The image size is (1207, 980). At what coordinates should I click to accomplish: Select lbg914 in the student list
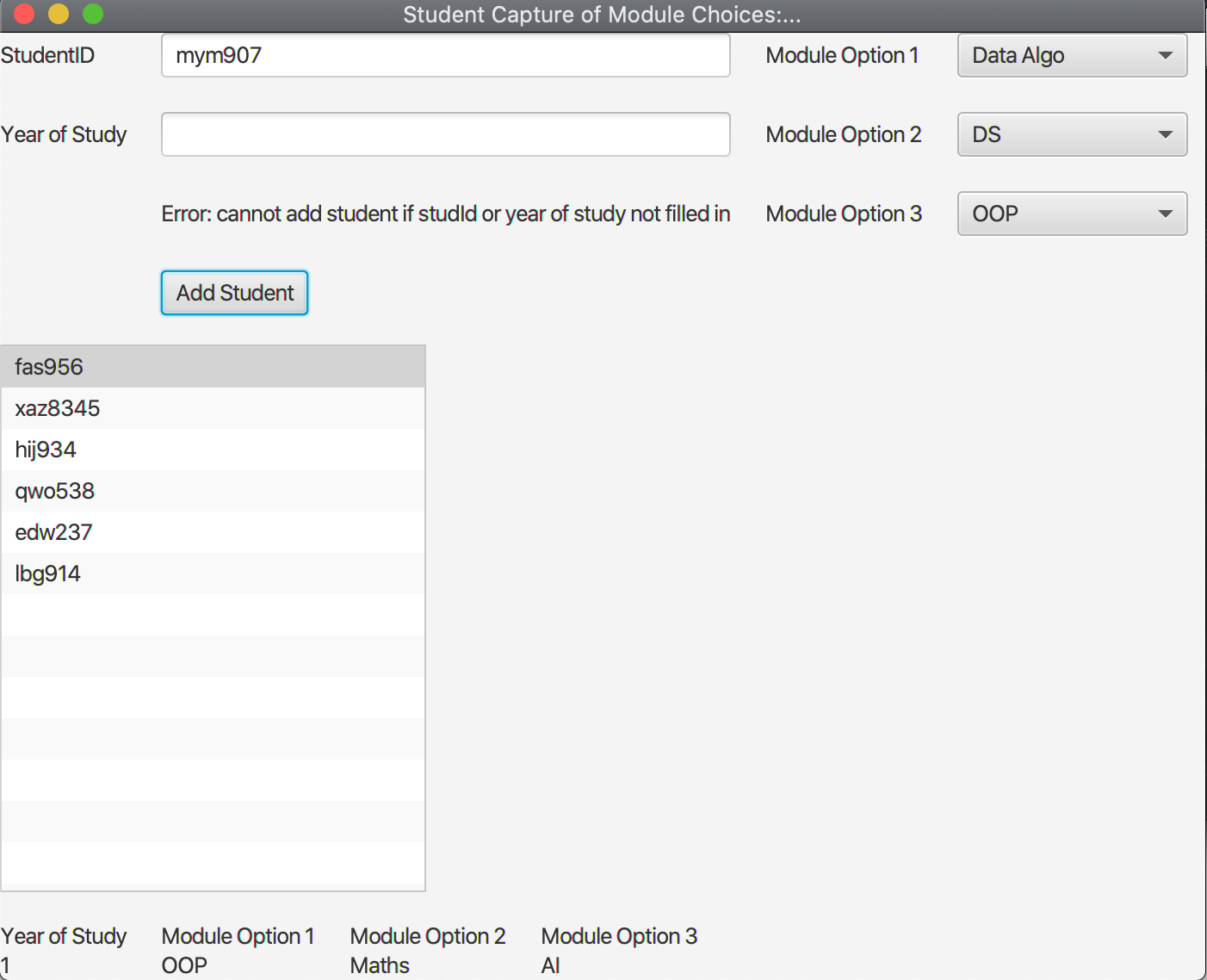[213, 574]
